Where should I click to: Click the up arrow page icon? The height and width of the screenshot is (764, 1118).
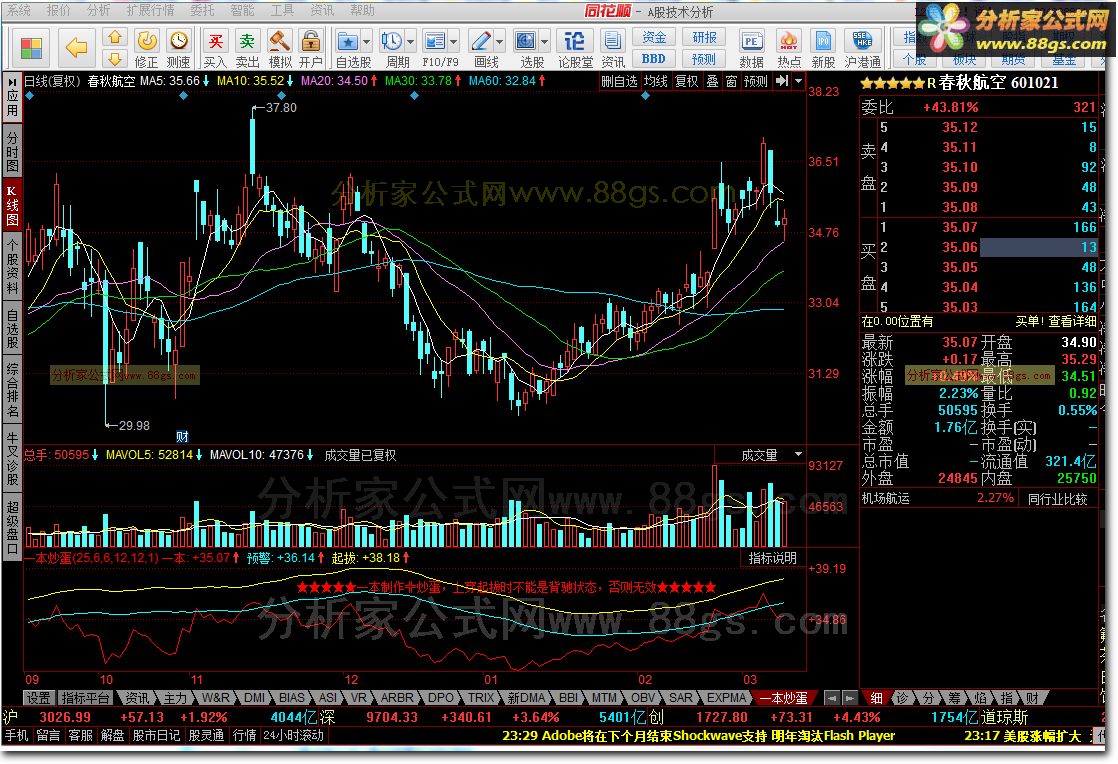point(115,37)
